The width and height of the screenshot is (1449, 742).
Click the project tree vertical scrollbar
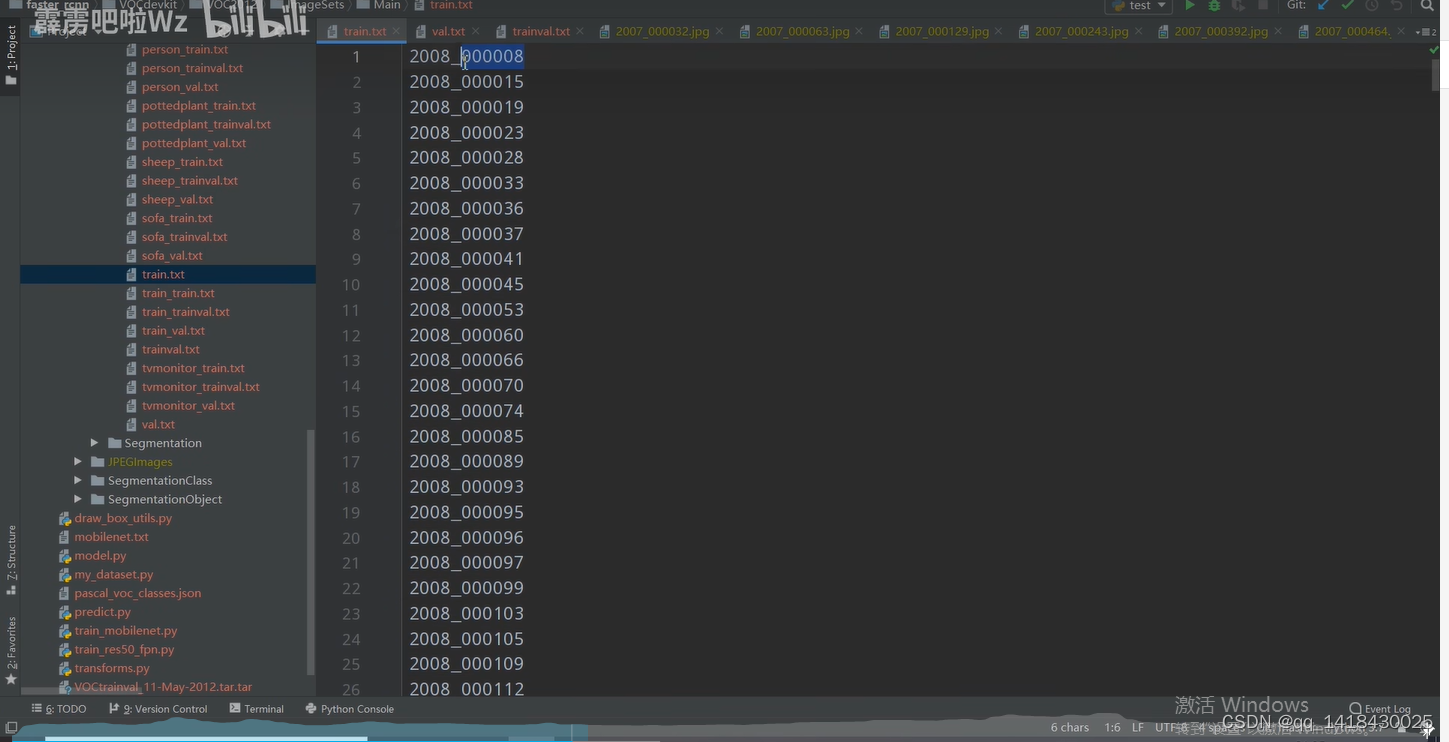point(310,552)
